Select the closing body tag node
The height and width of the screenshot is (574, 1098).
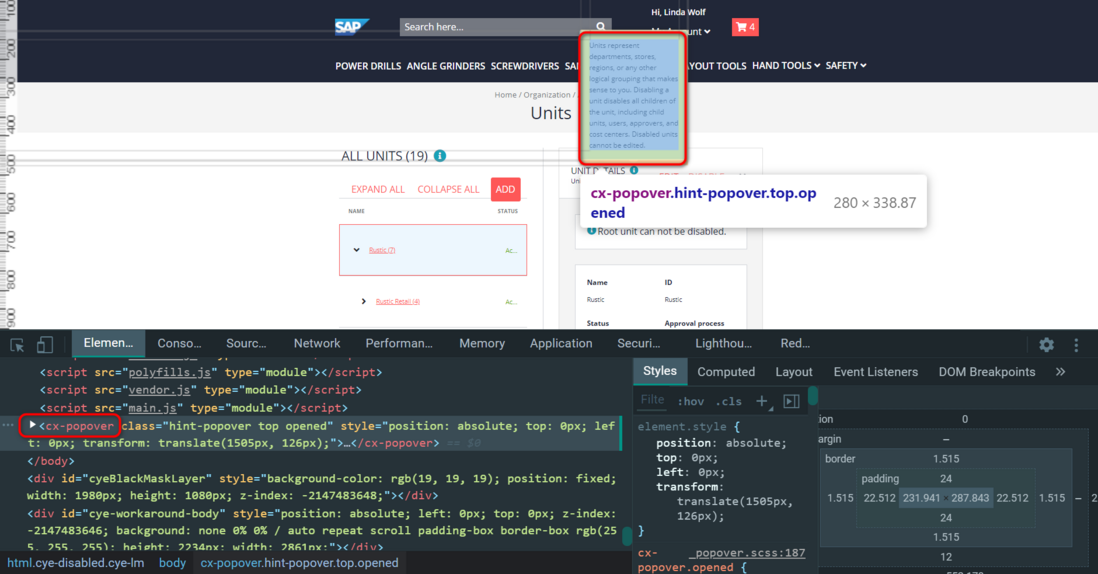point(50,461)
